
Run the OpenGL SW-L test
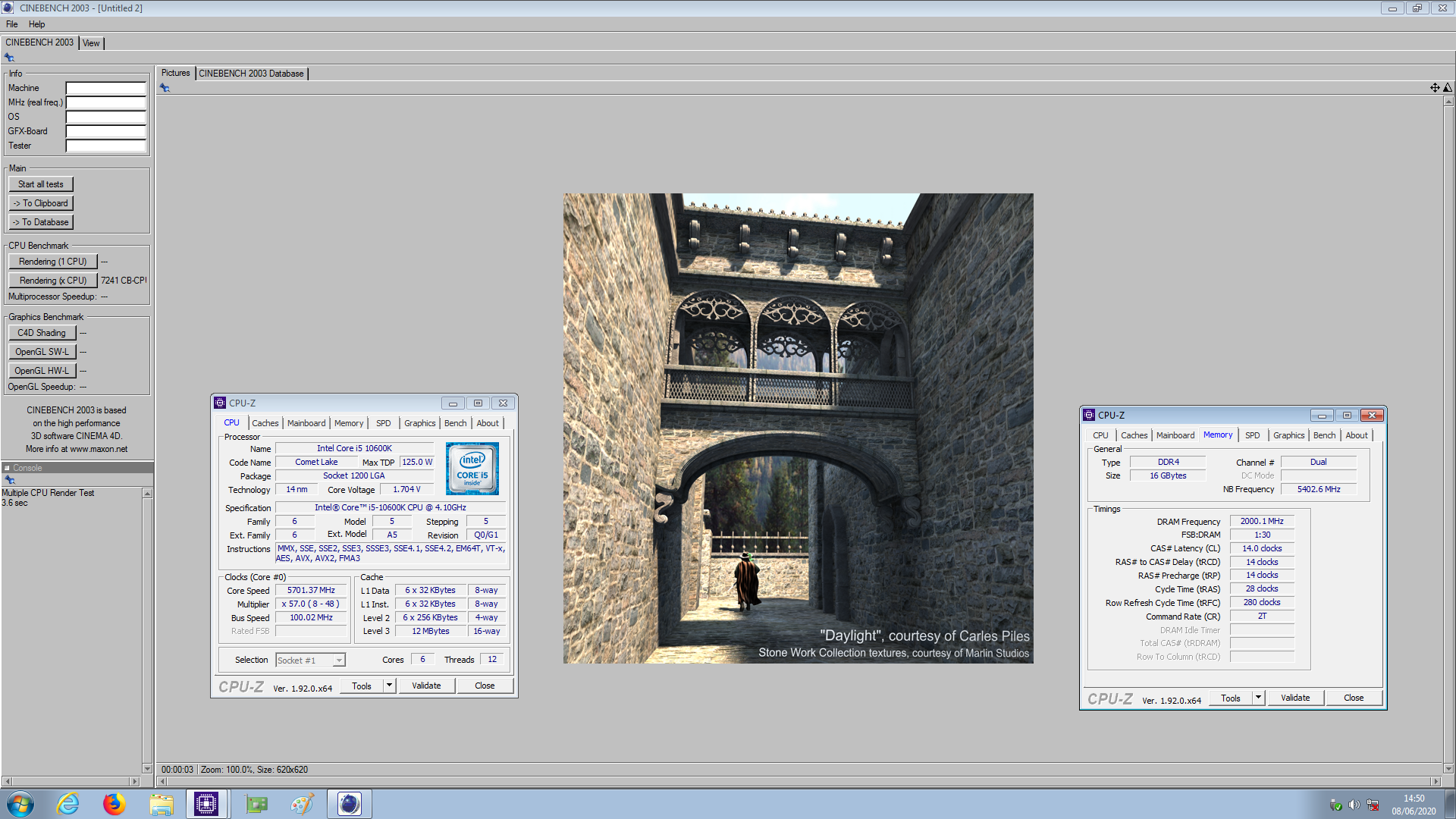42,352
